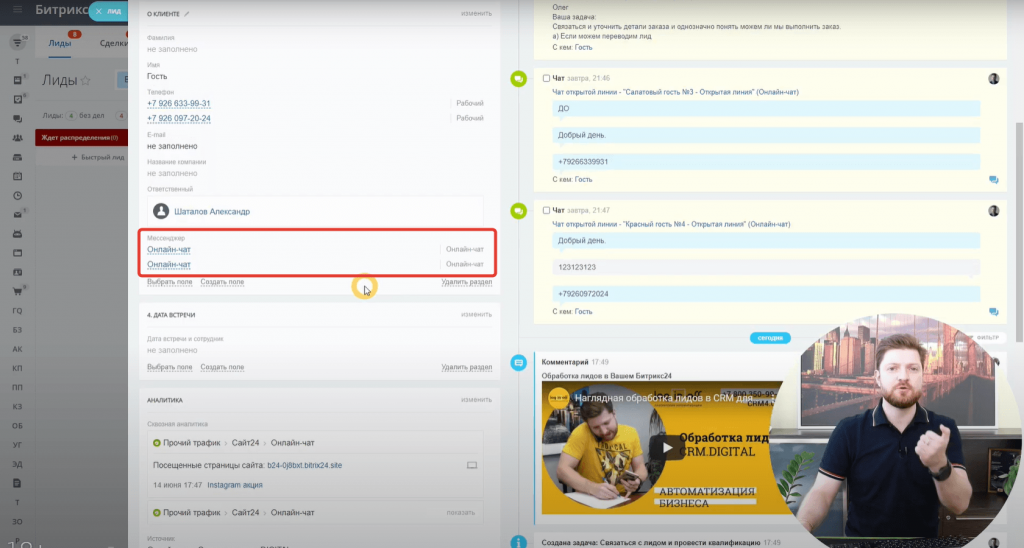Open the АК sidebar menu item
The height and width of the screenshot is (548, 1024).
tap(18, 349)
